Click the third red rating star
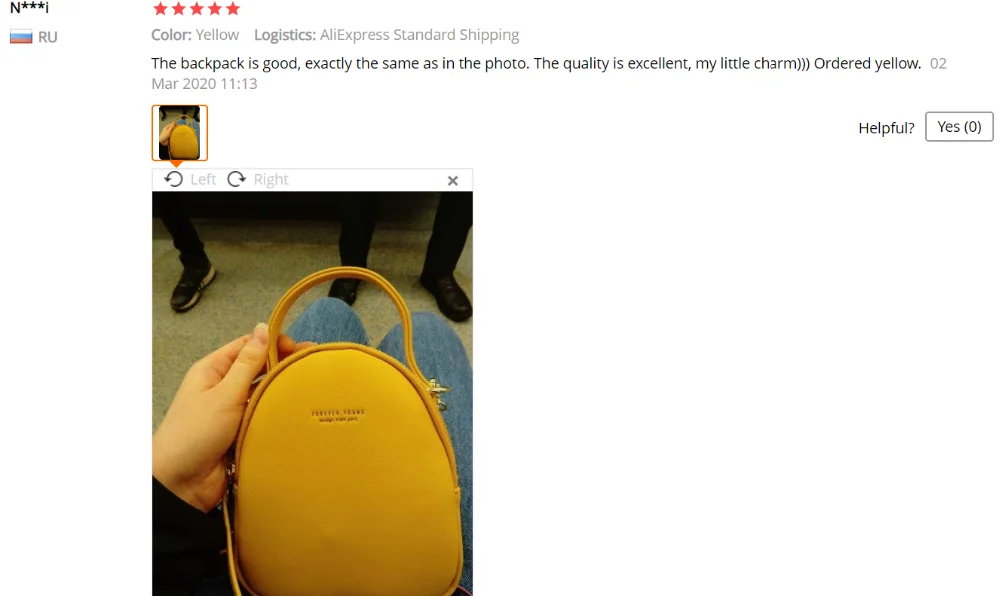Screen dimensions: 1000x596 pos(197,8)
